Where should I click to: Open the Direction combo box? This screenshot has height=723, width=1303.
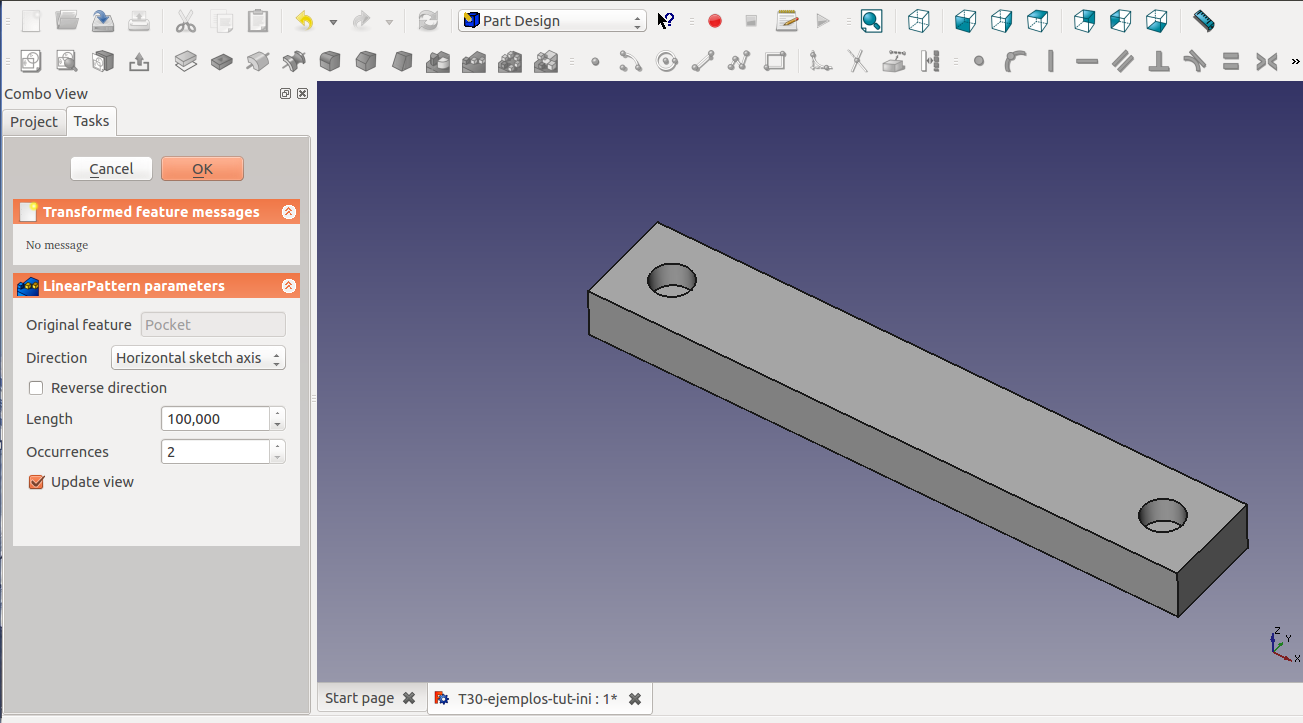(x=198, y=358)
